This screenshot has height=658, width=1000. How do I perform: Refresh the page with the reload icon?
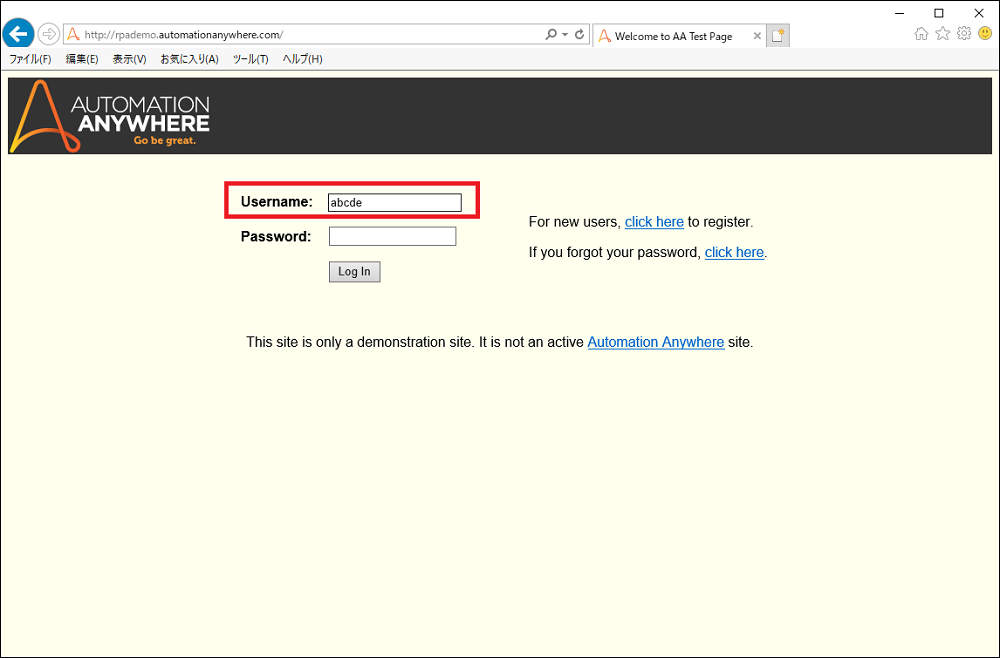click(578, 33)
